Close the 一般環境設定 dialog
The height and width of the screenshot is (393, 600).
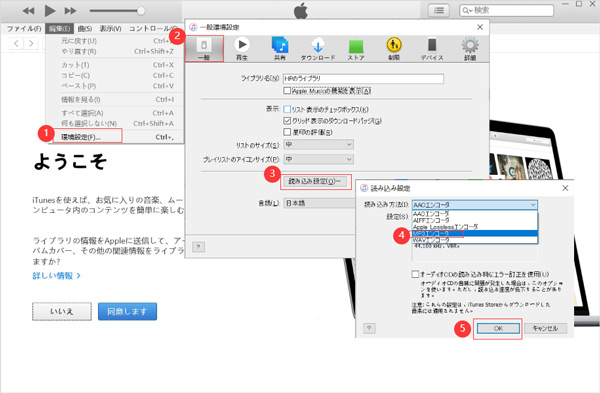click(x=480, y=27)
